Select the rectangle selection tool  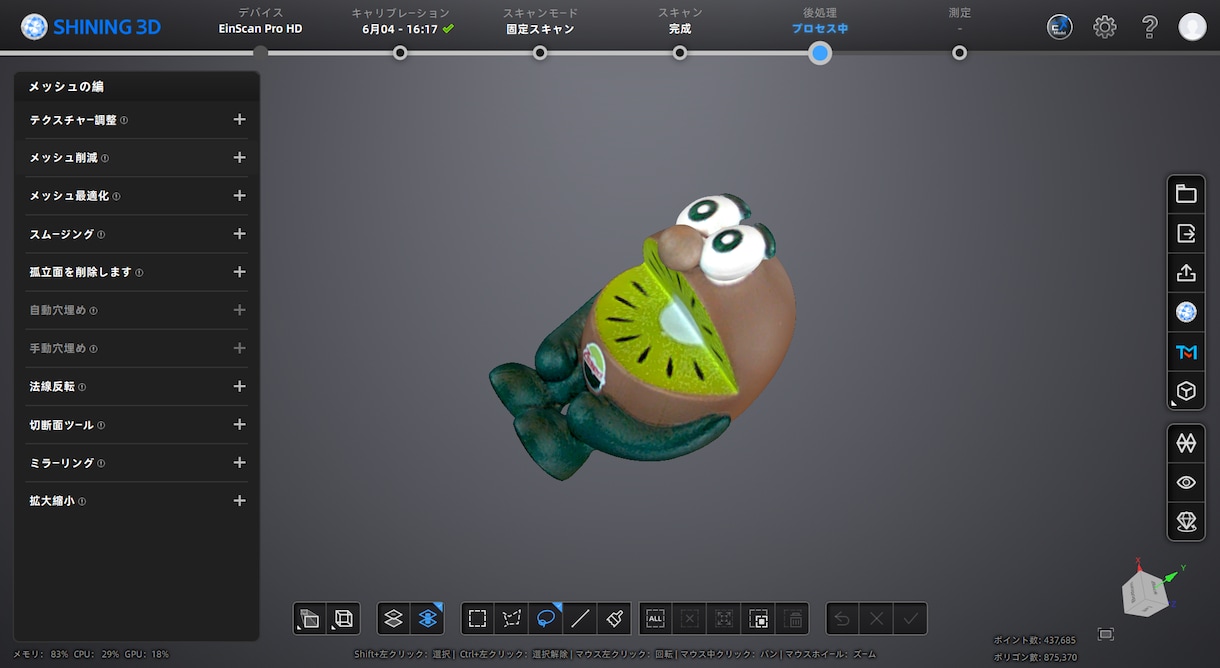click(478, 619)
